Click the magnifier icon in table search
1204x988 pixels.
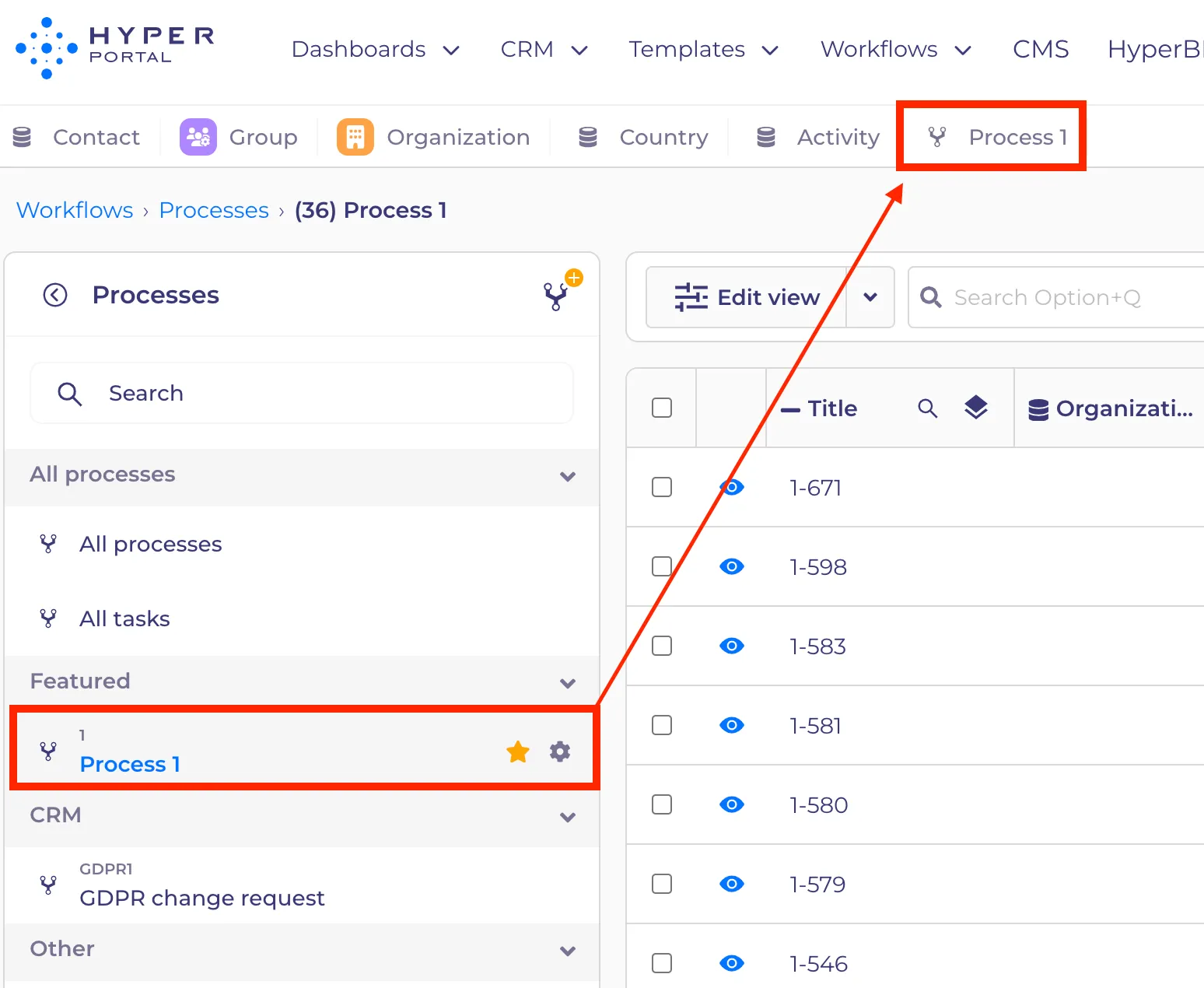930,297
